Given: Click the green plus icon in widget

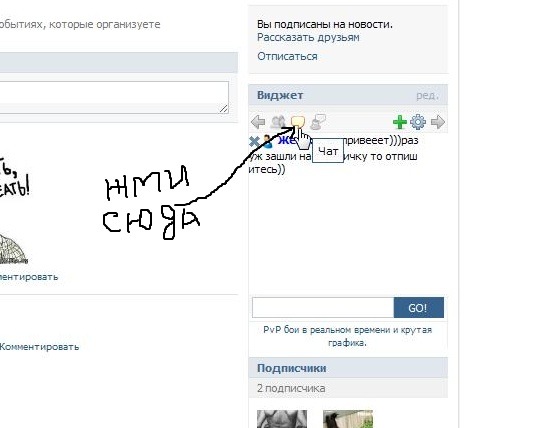Looking at the screenshot, I should 400,122.
